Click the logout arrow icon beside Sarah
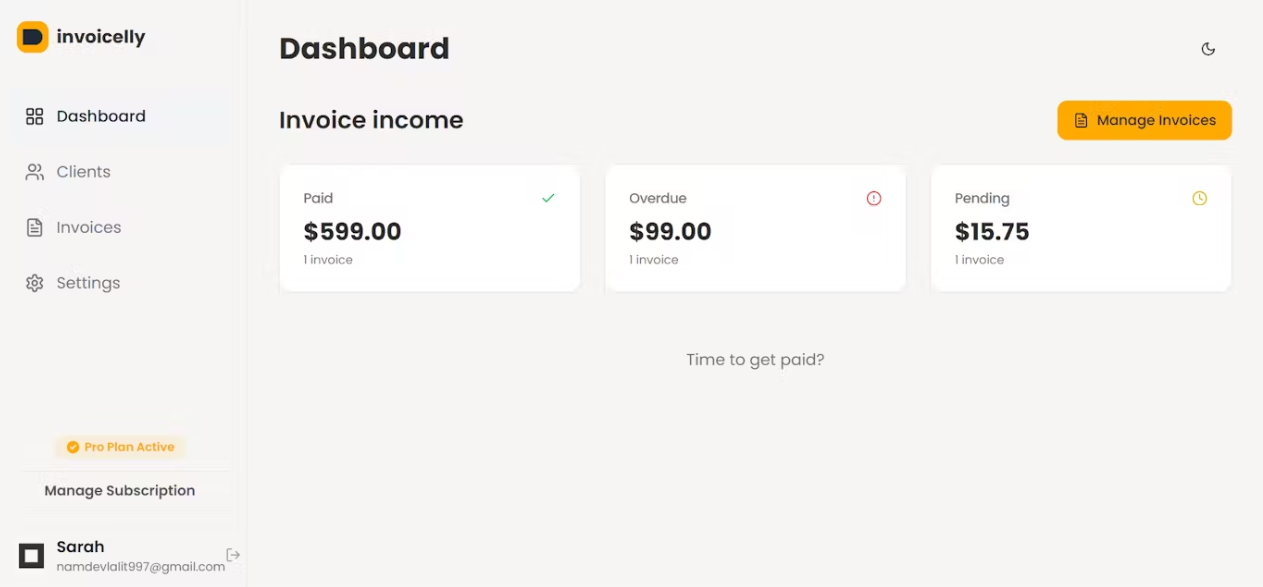The height and width of the screenshot is (587, 1263). pyautogui.click(x=233, y=555)
